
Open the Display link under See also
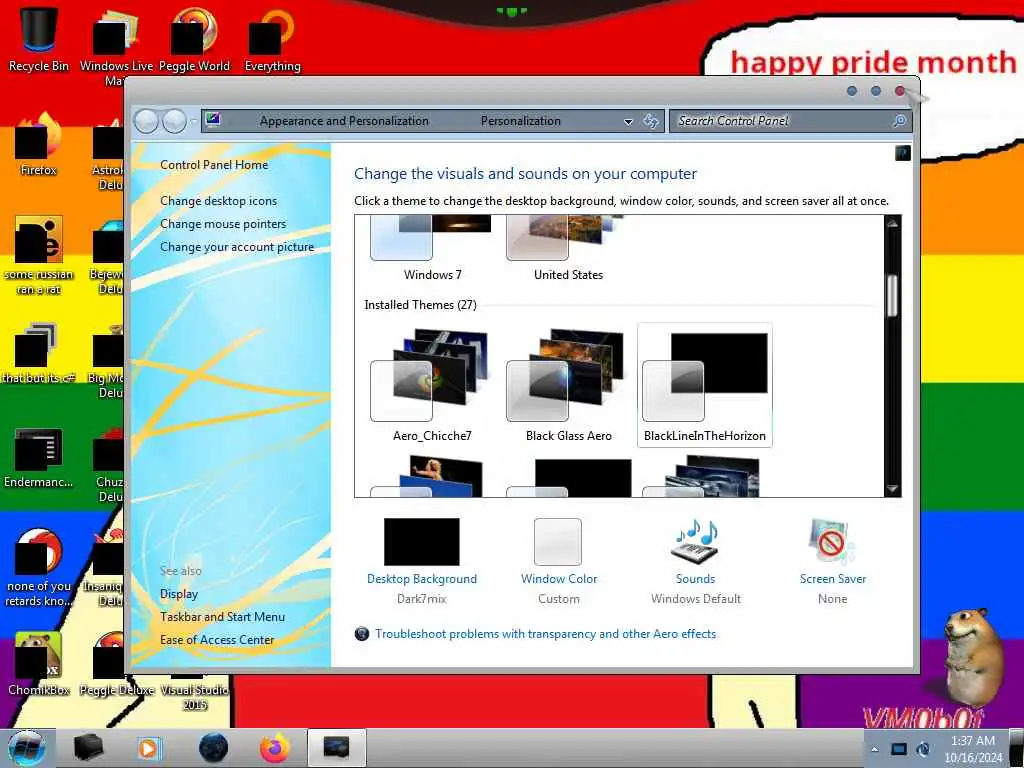179,594
